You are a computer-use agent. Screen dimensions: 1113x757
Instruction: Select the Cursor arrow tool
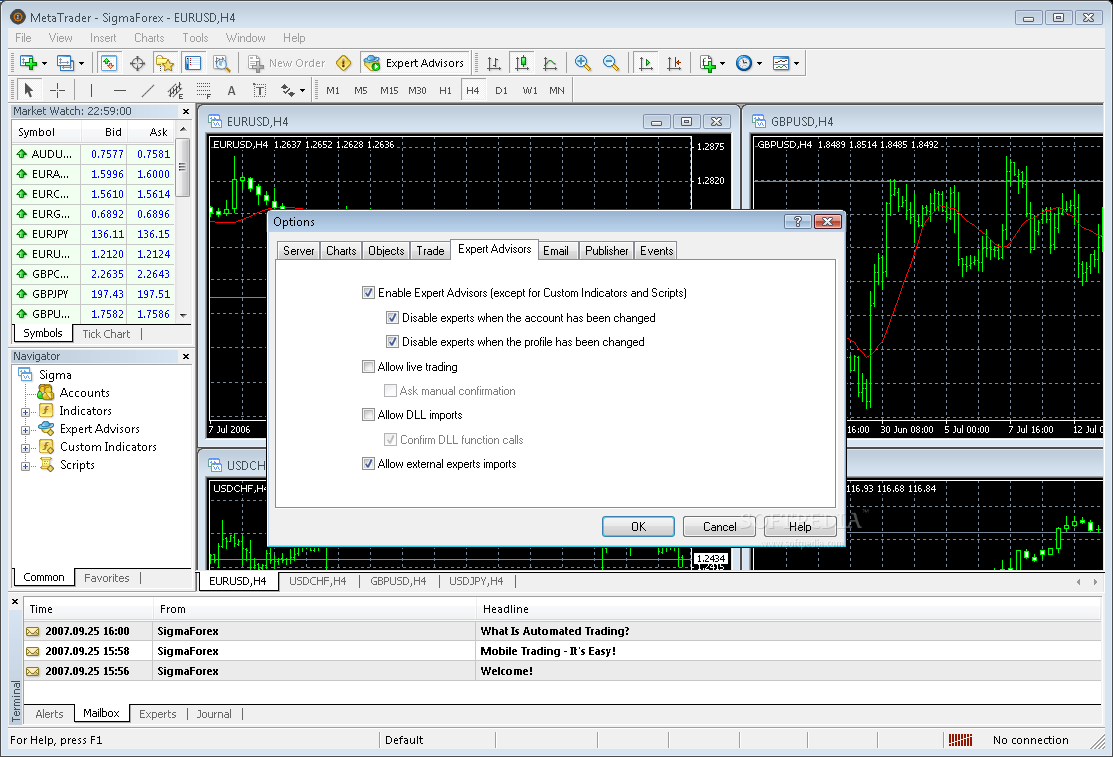[x=28, y=90]
